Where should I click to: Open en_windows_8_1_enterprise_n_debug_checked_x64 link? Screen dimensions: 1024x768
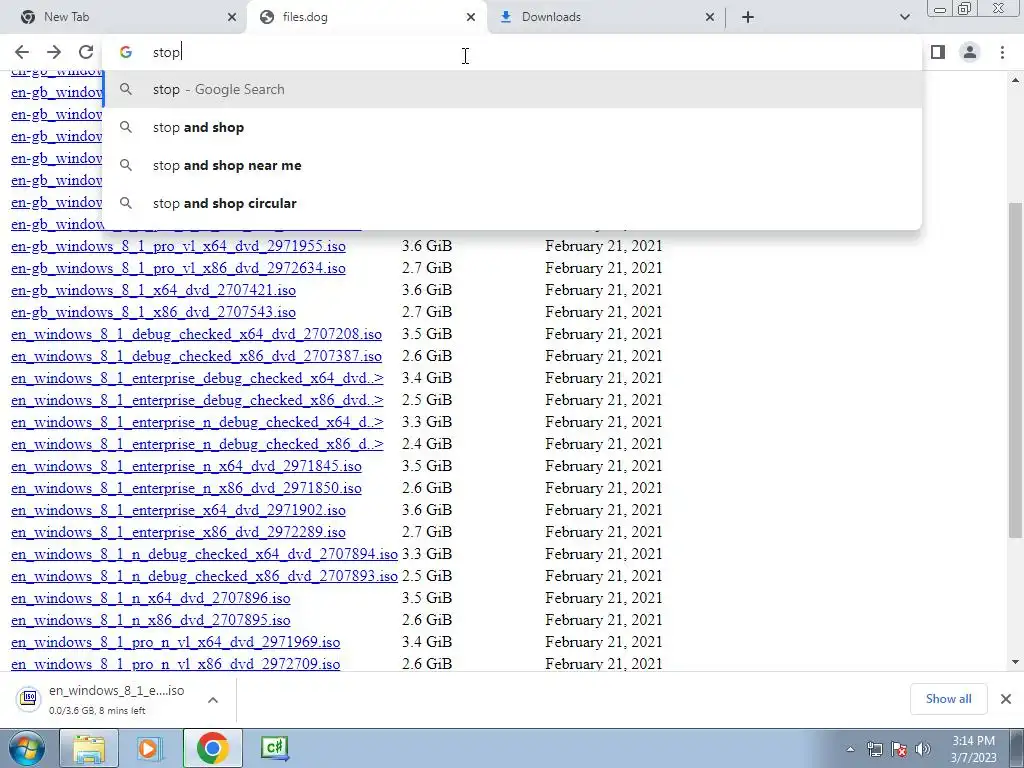coord(197,422)
